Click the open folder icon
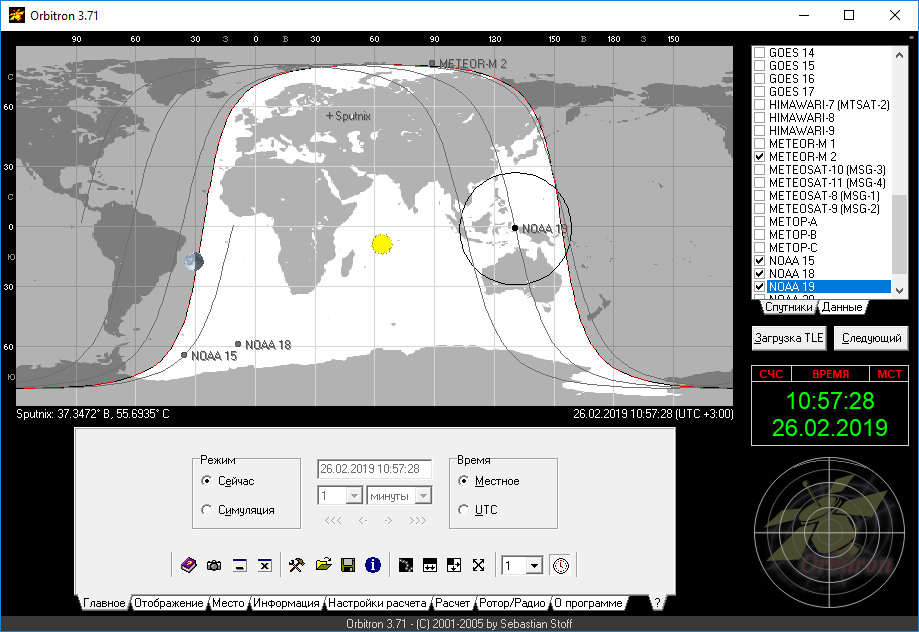The height and width of the screenshot is (632, 919). tap(322, 565)
